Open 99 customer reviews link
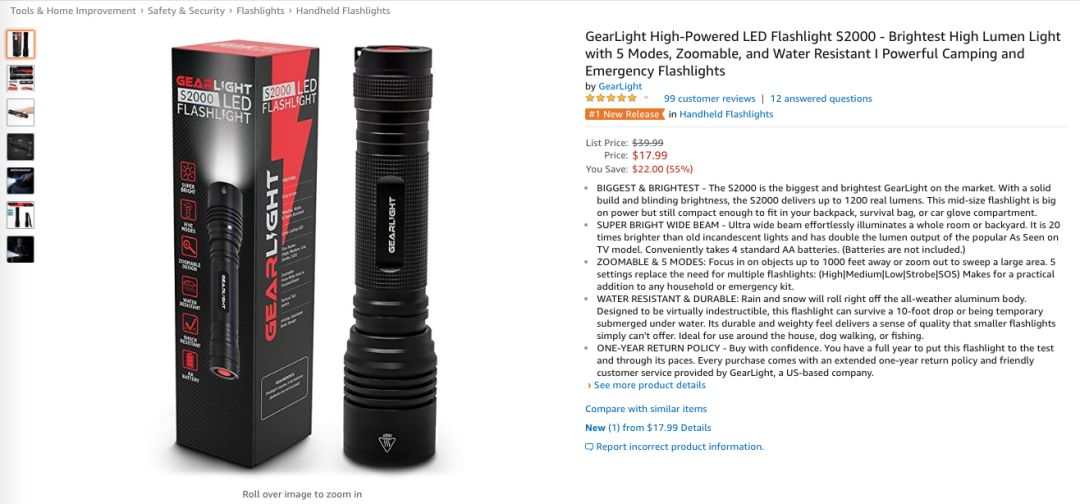Screen dimensions: 1080x504 point(709,98)
